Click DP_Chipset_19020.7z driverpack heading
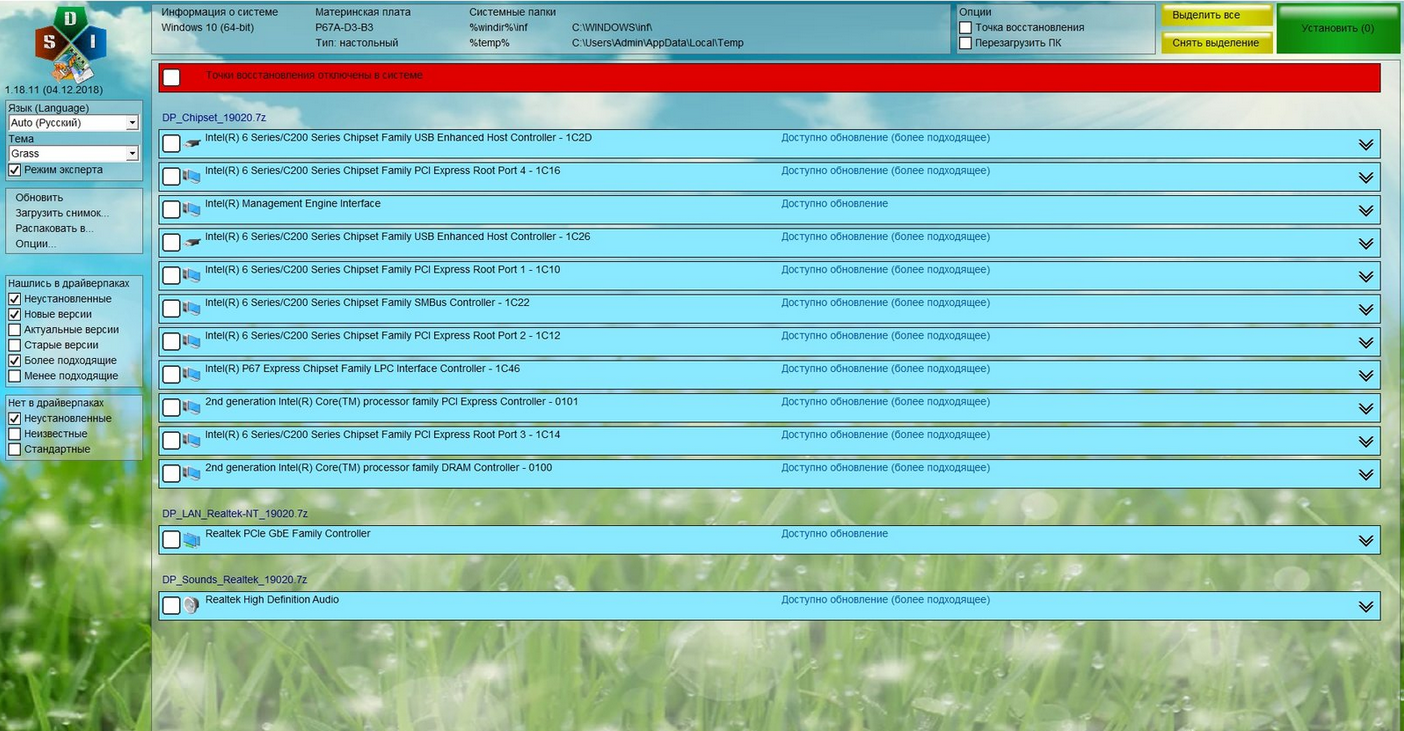This screenshot has height=731, width=1404. click(x=214, y=118)
